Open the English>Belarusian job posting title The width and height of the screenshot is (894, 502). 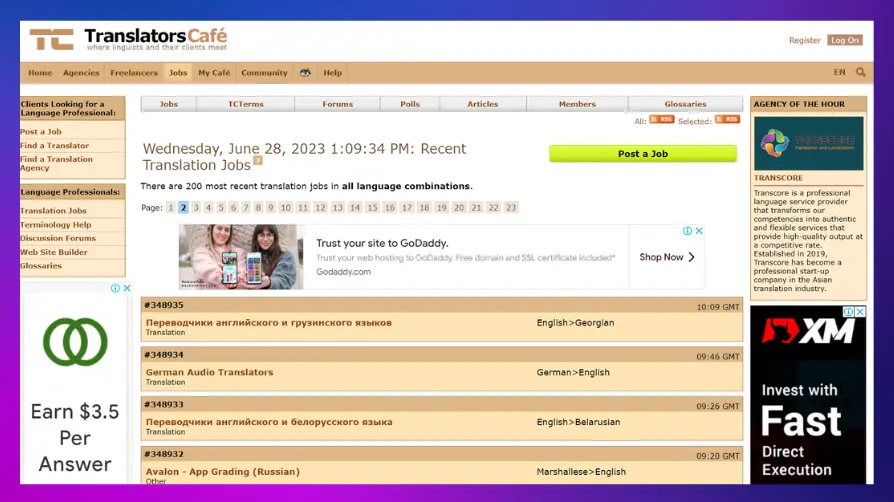click(269, 422)
